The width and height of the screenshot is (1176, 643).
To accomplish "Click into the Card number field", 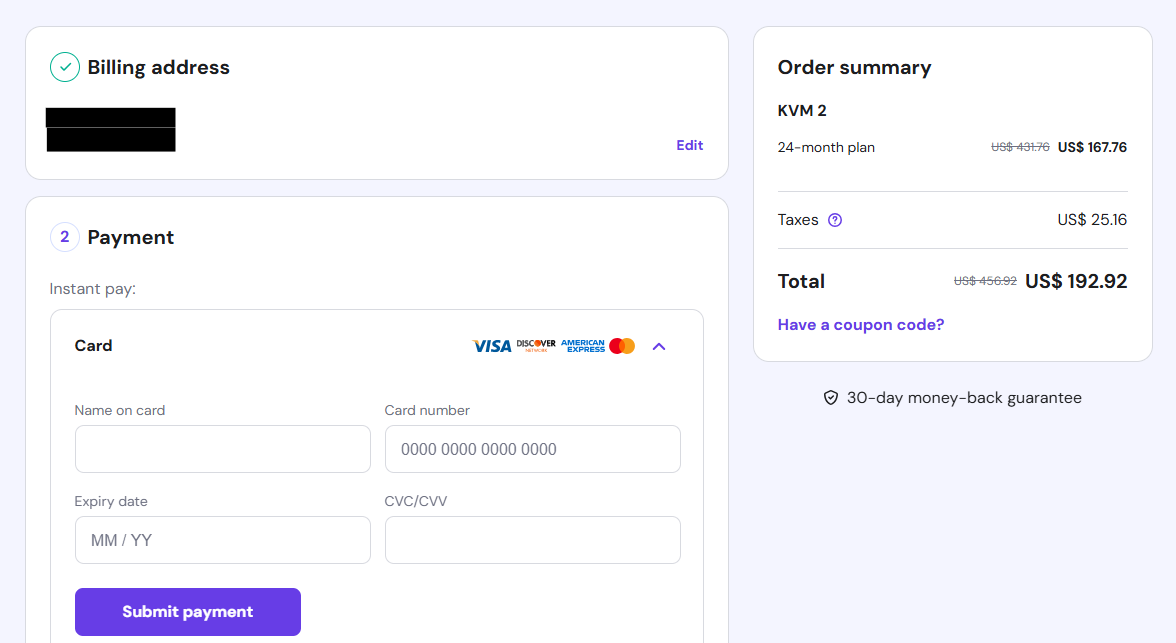I will [x=532, y=449].
